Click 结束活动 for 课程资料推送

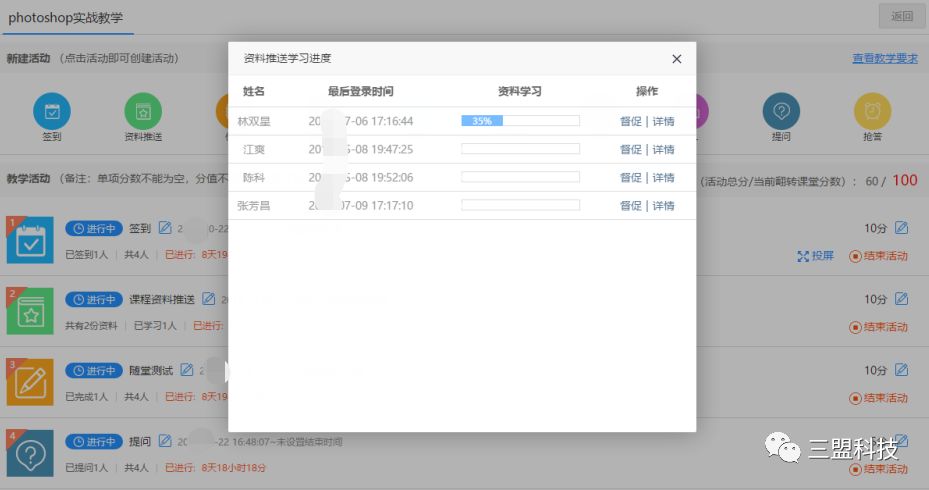coord(879,327)
